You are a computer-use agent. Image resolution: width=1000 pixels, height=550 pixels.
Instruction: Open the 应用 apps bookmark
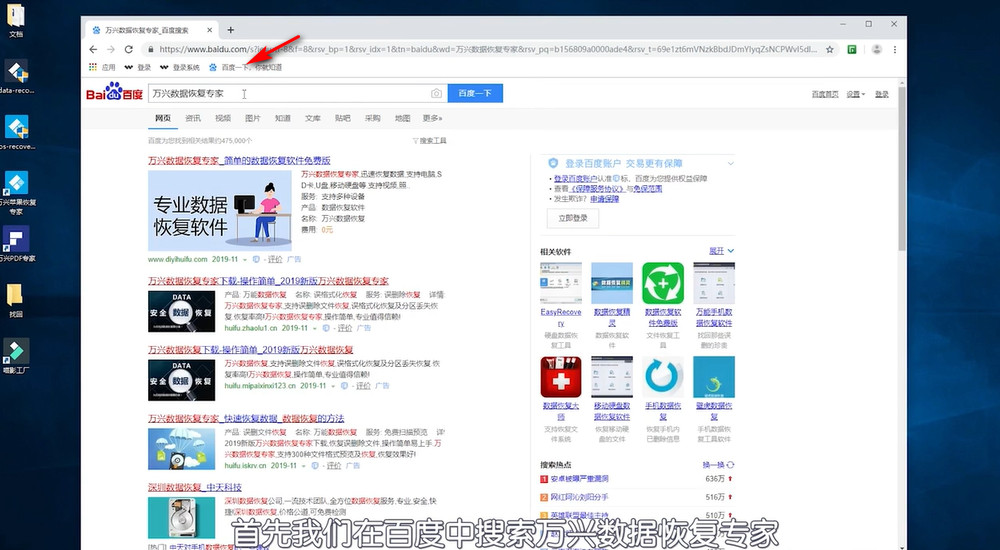pyautogui.click(x=102, y=67)
